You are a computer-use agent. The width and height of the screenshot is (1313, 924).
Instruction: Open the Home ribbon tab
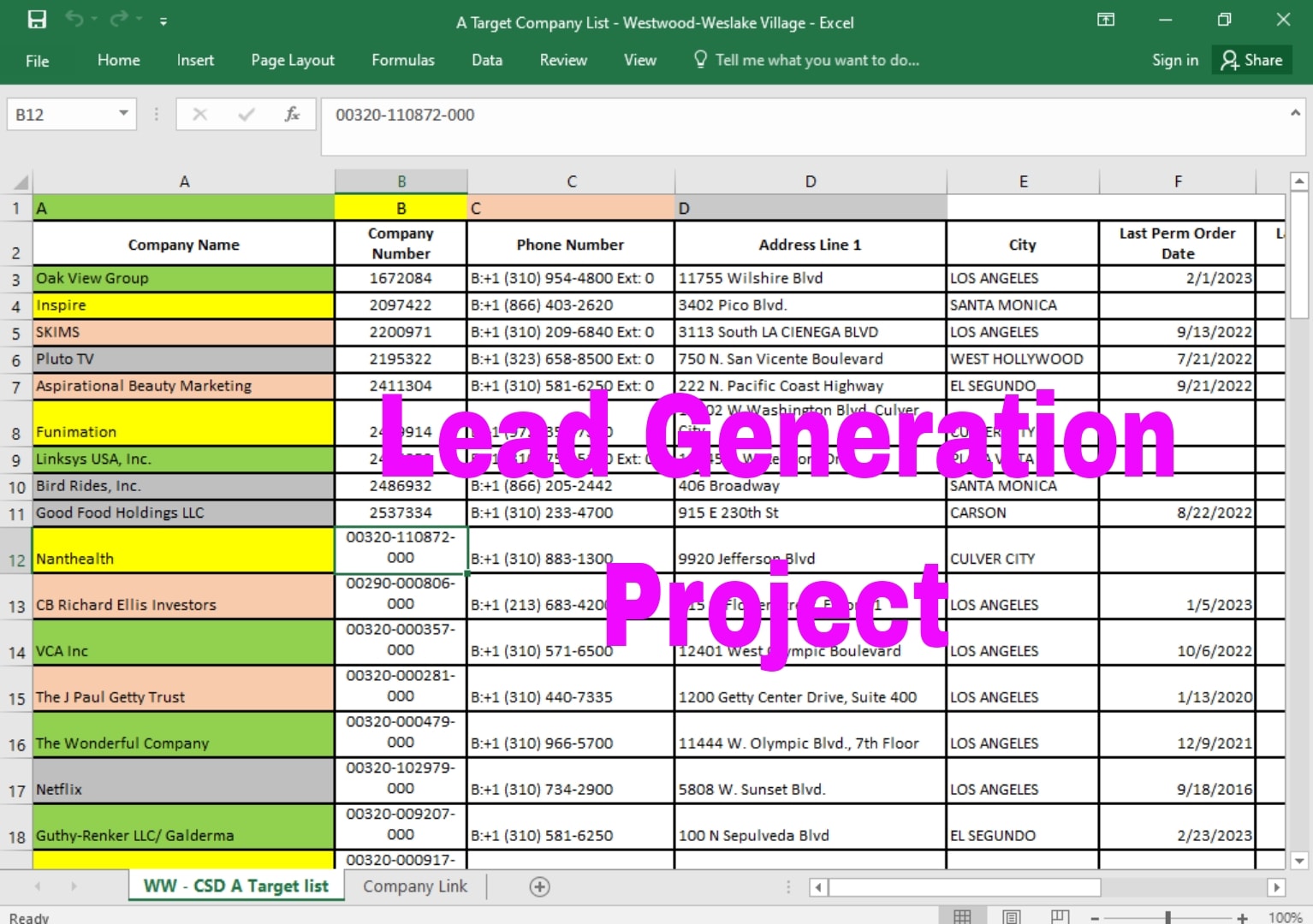[118, 60]
